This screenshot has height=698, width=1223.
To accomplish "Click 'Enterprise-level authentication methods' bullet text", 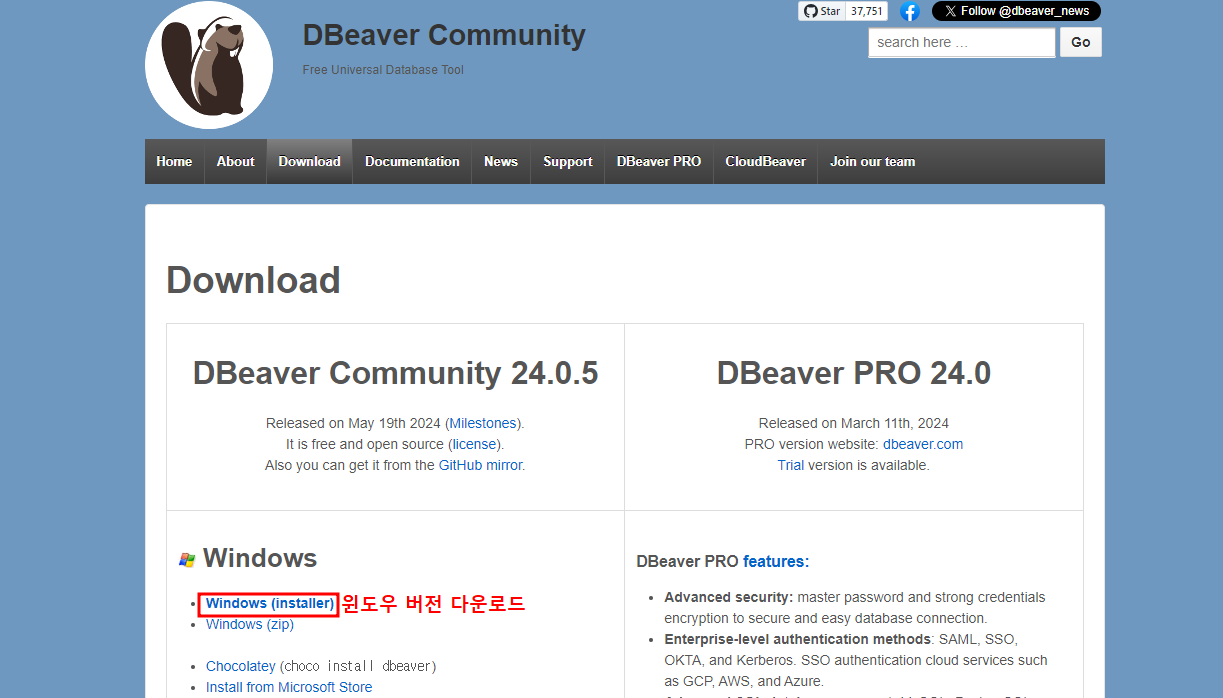I will [797, 639].
